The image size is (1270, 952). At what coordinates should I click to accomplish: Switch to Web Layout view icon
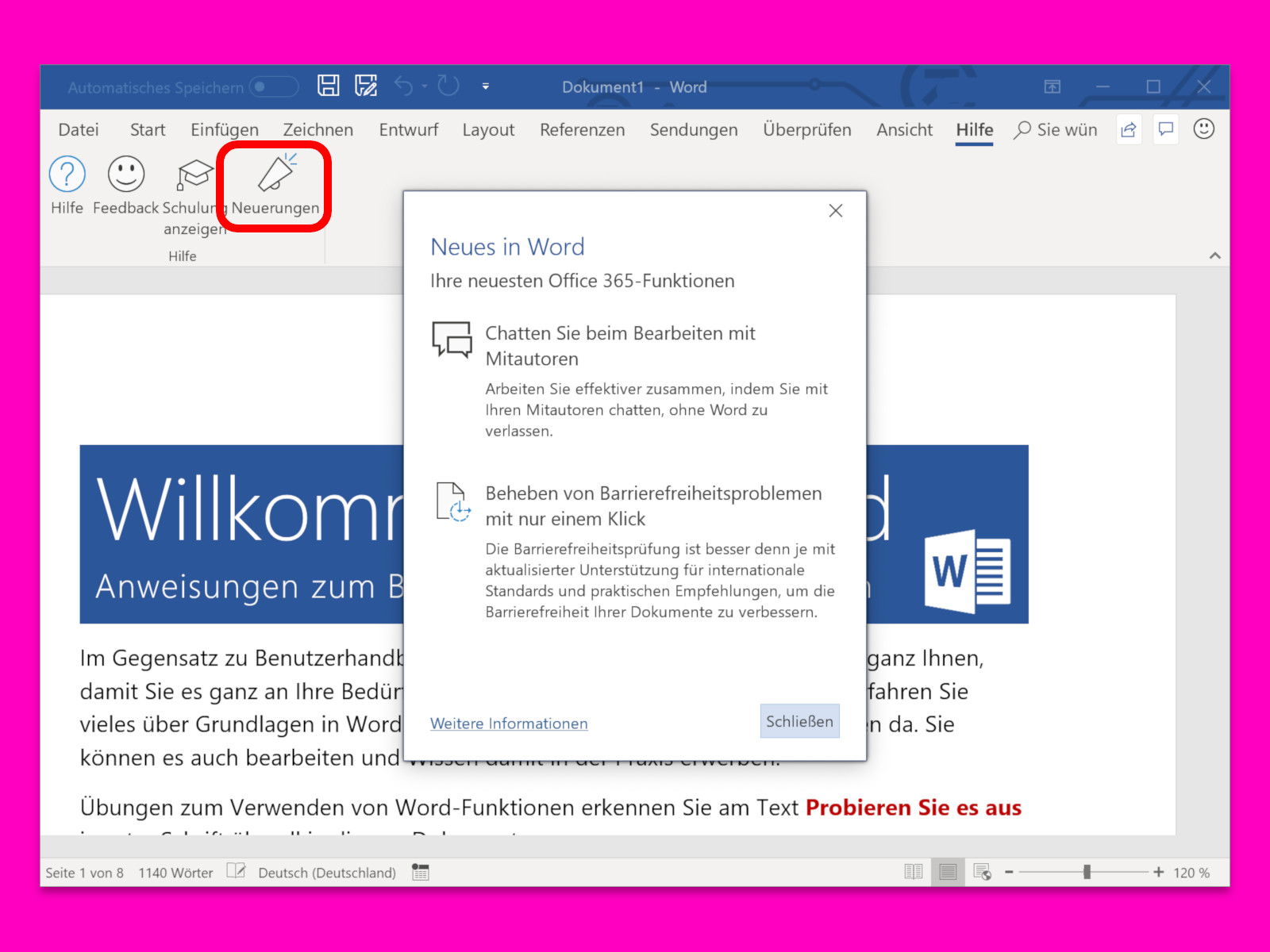tap(983, 872)
